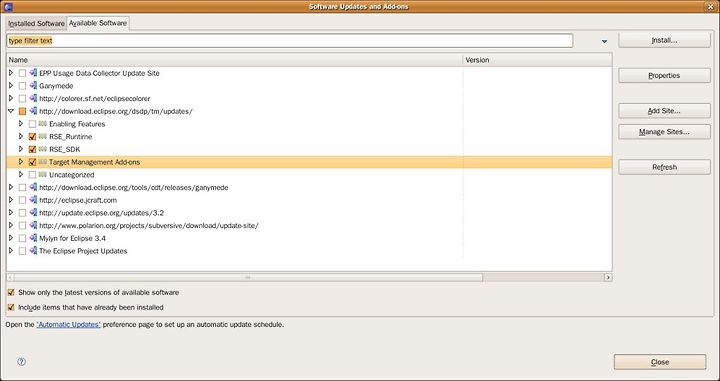Toggle Include items already installed option
Image resolution: width=720 pixels, height=381 pixels.
[x=11, y=307]
